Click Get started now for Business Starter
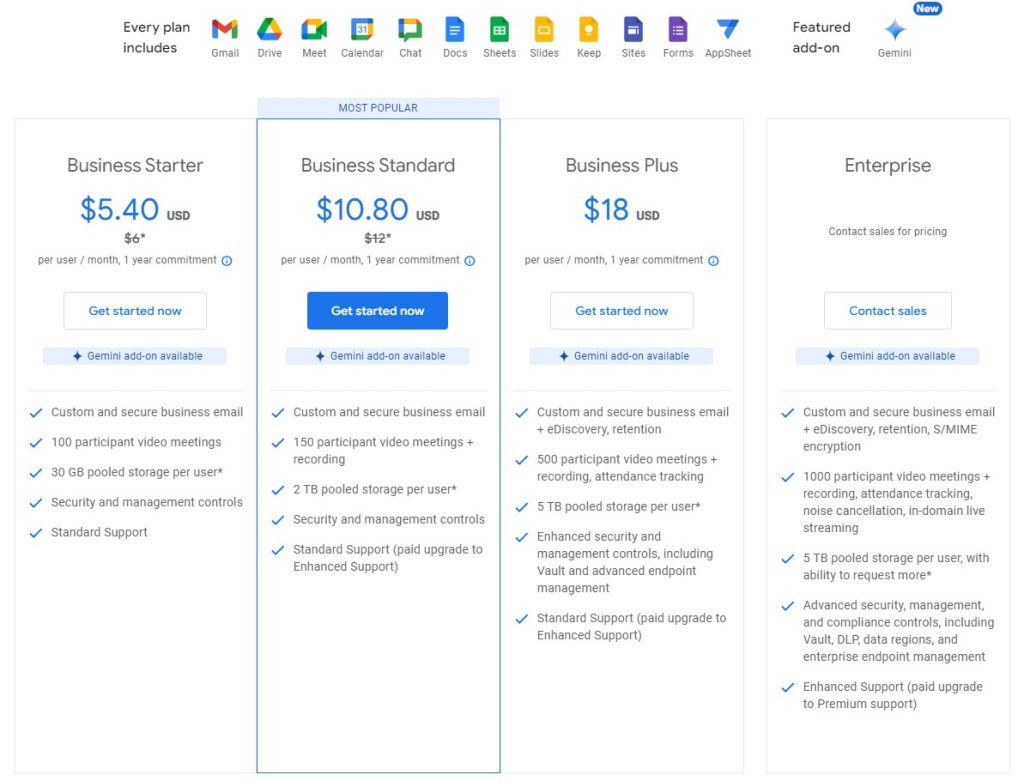The height and width of the screenshot is (781, 1024). pos(134,310)
